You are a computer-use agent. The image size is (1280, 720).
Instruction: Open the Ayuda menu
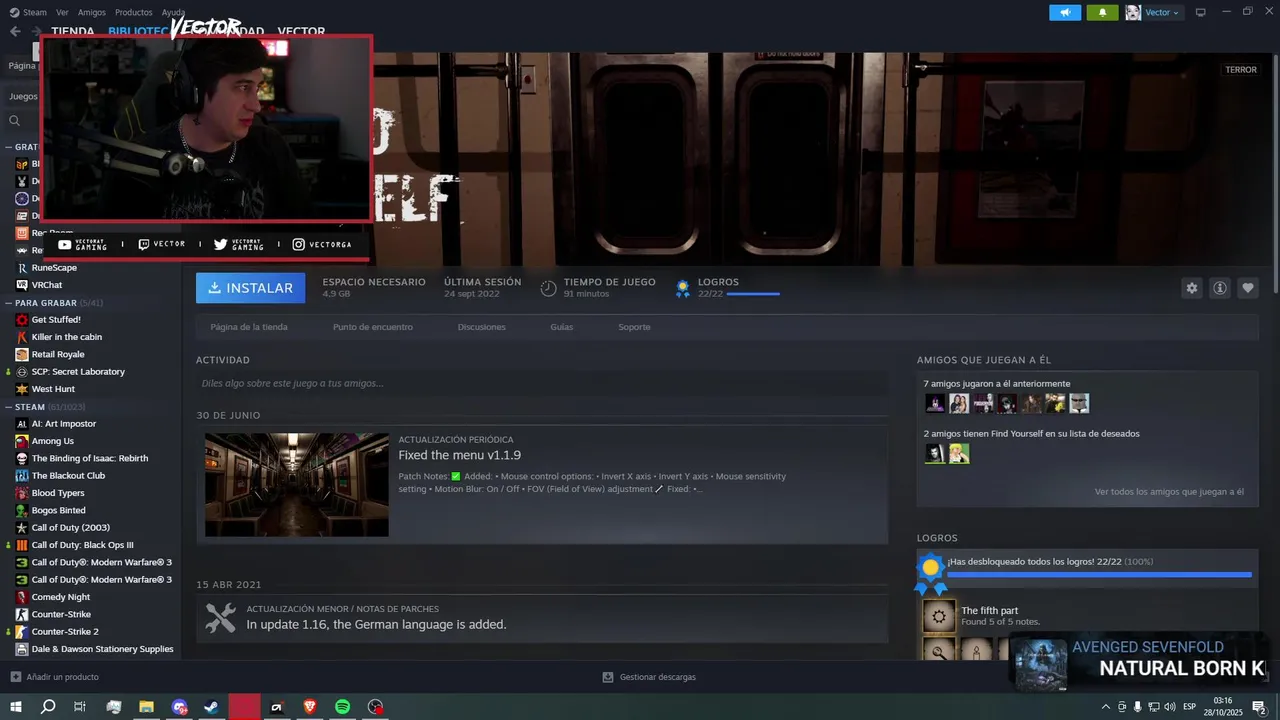[174, 12]
